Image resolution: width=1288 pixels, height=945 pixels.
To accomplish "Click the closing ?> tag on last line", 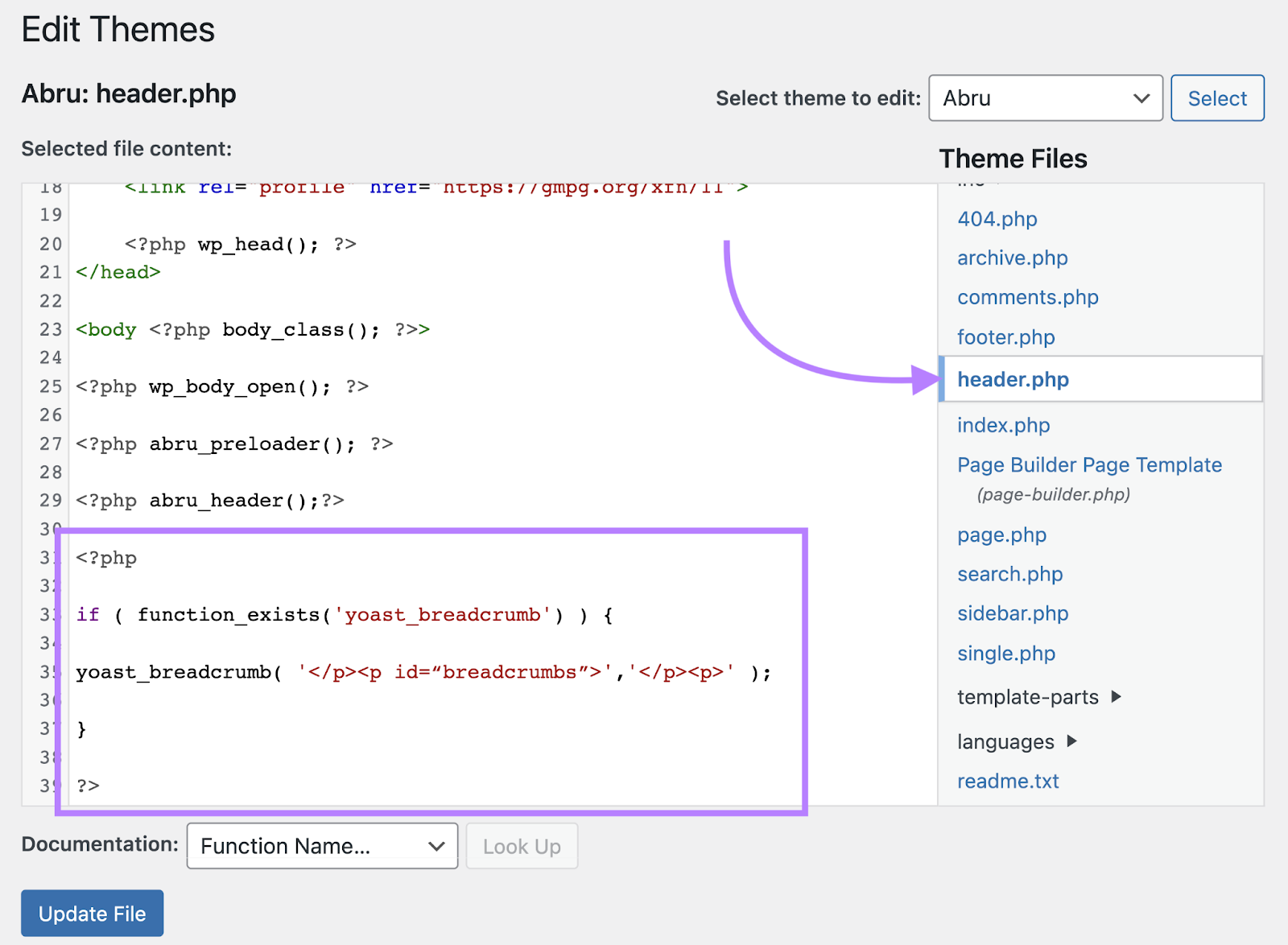I will pos(88,786).
